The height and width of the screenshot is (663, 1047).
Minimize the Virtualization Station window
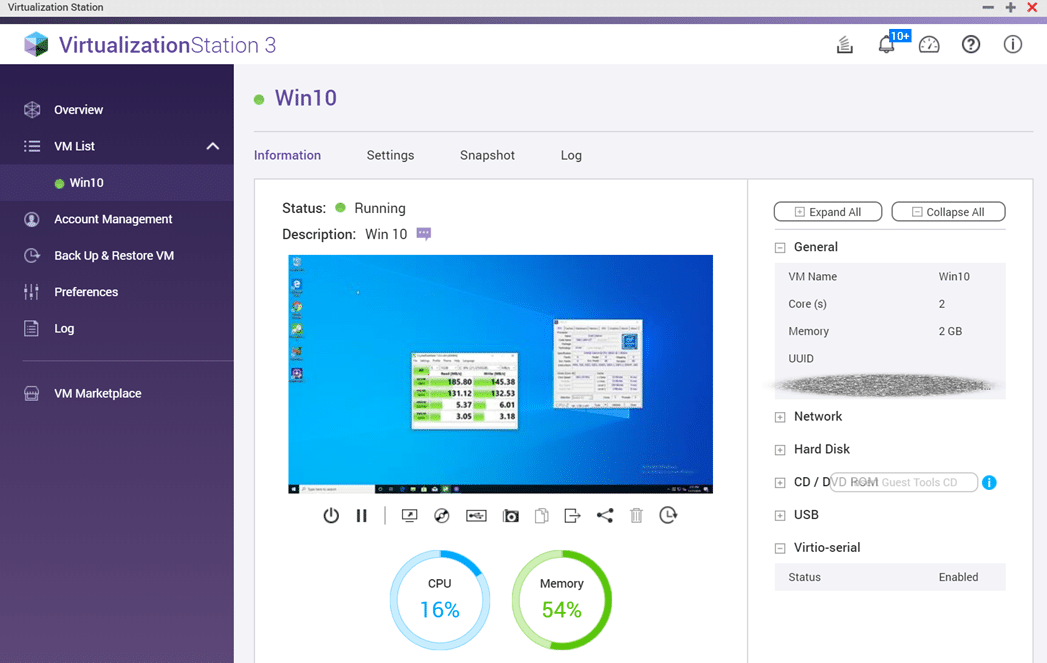tap(988, 7)
